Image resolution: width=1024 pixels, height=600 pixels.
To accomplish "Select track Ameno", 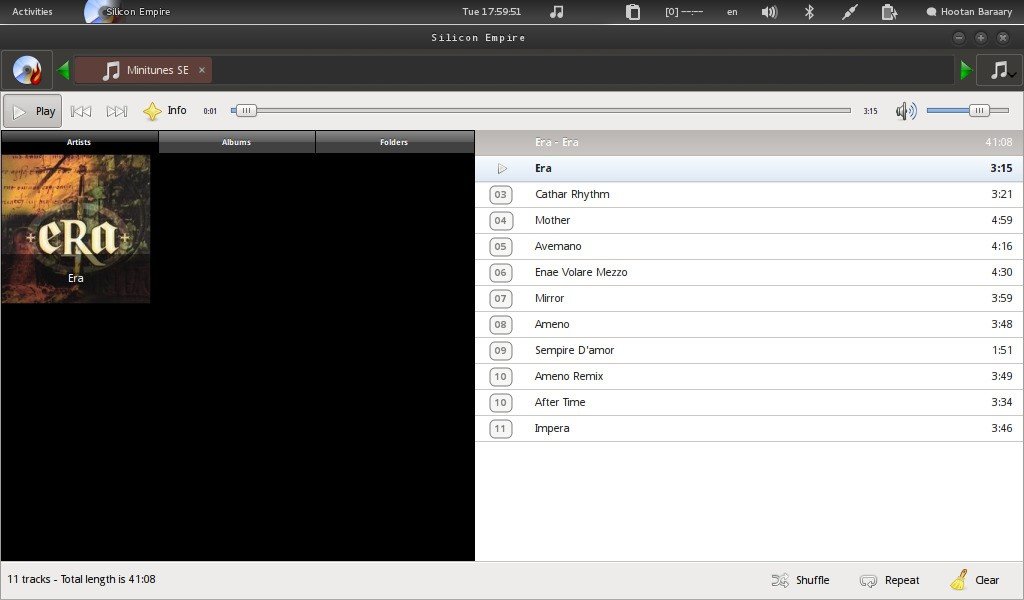I will pos(749,324).
